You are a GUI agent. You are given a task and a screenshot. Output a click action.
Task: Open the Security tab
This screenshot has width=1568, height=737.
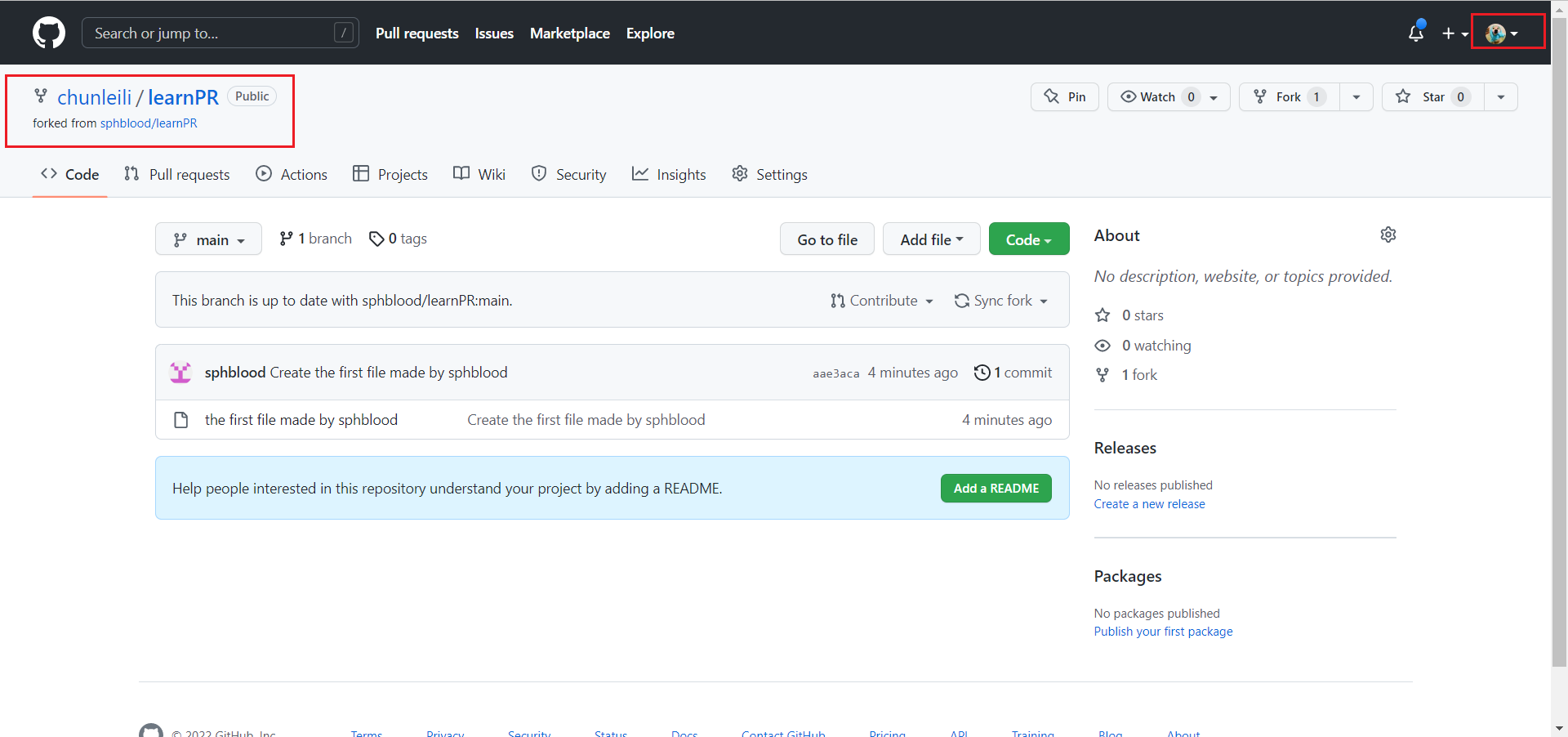tap(569, 174)
